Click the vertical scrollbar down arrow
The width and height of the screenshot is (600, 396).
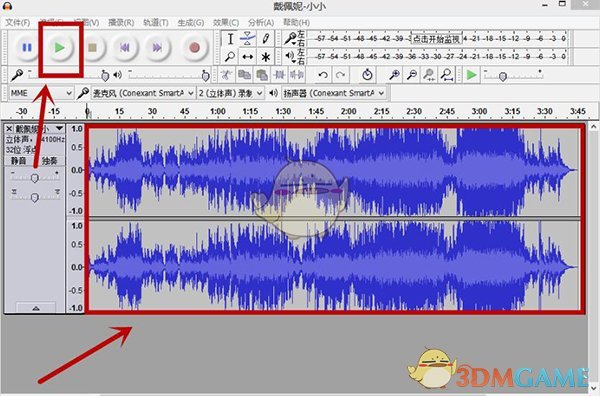[593, 389]
